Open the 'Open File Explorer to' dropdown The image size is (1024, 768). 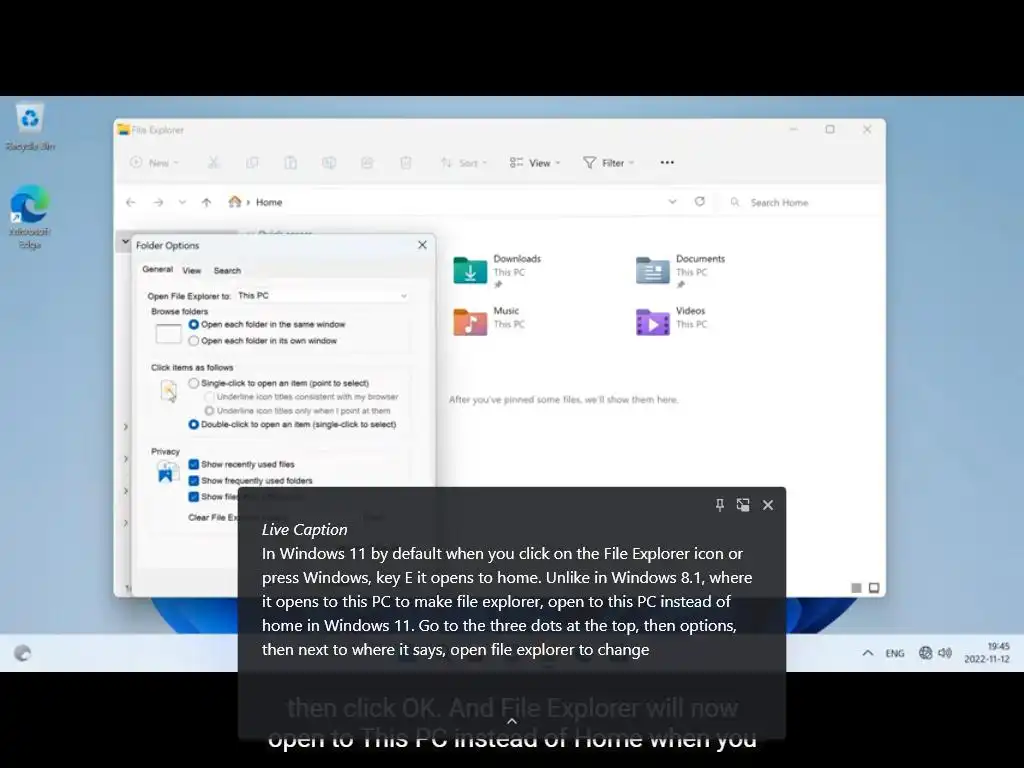tap(323, 296)
